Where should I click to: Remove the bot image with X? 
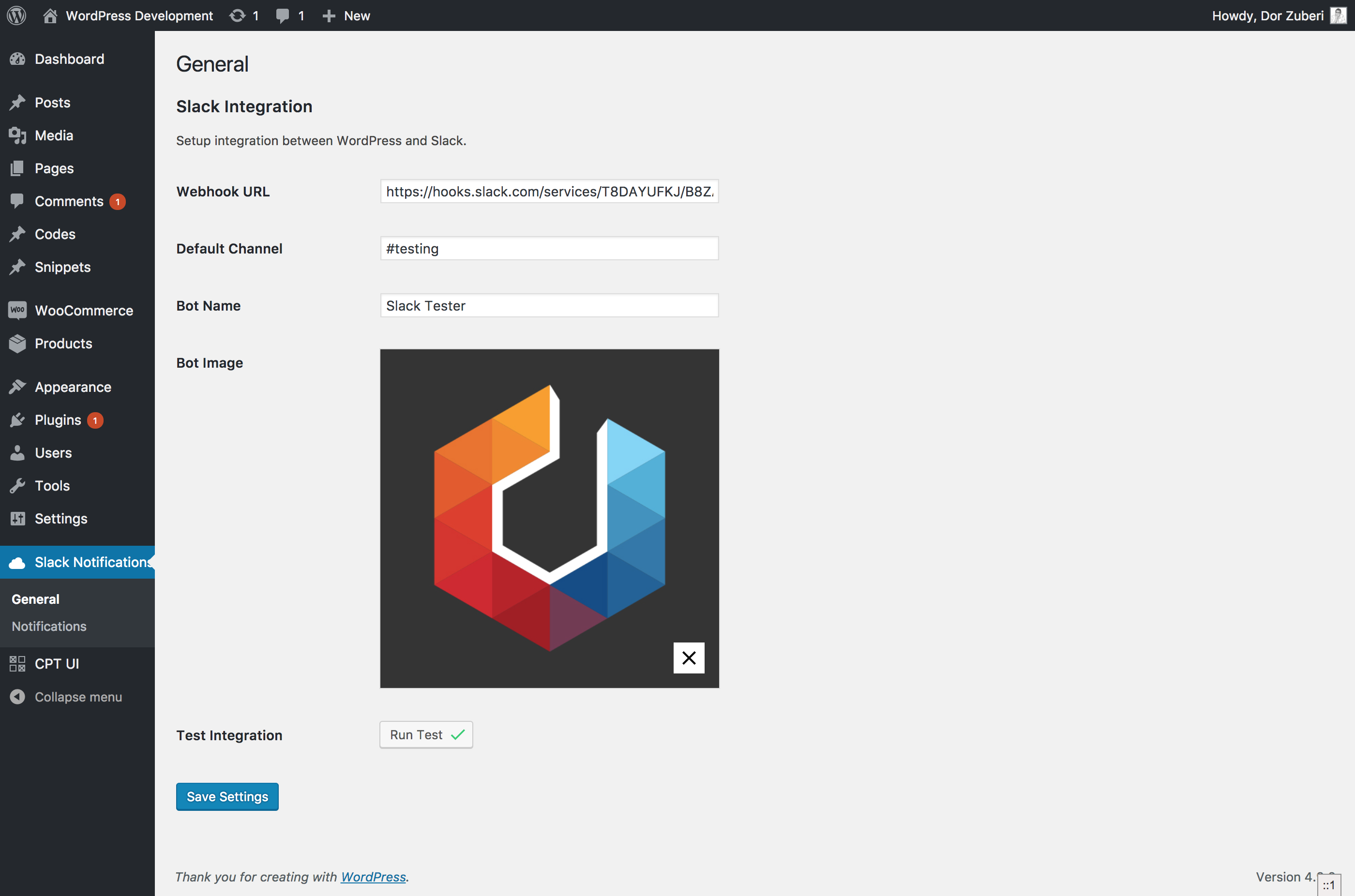689,657
